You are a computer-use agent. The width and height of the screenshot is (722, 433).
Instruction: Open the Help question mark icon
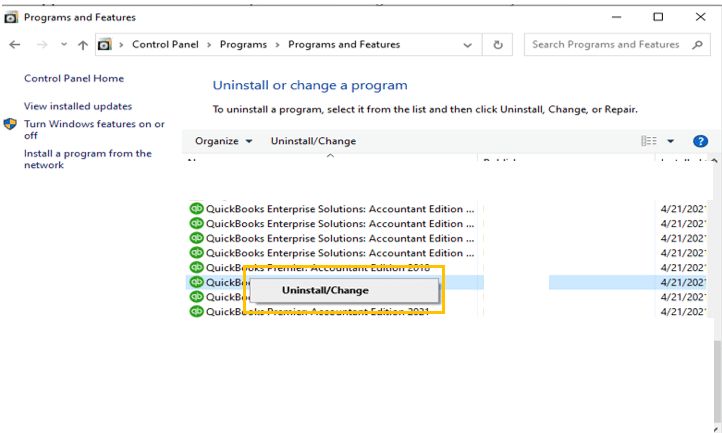(x=700, y=141)
